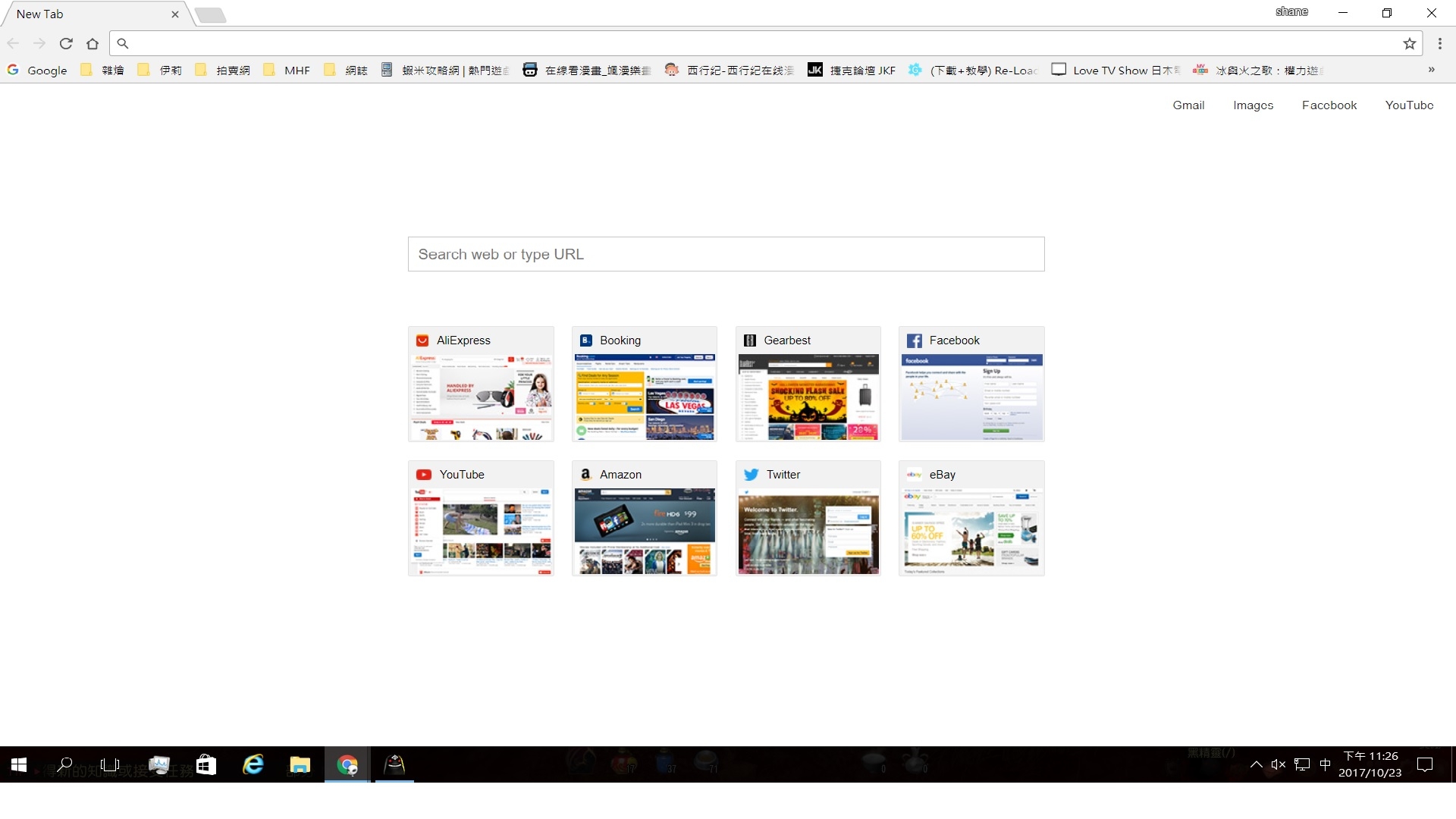Open the 雜燴 bookmarks folder
1456x819 pixels.
(102, 70)
